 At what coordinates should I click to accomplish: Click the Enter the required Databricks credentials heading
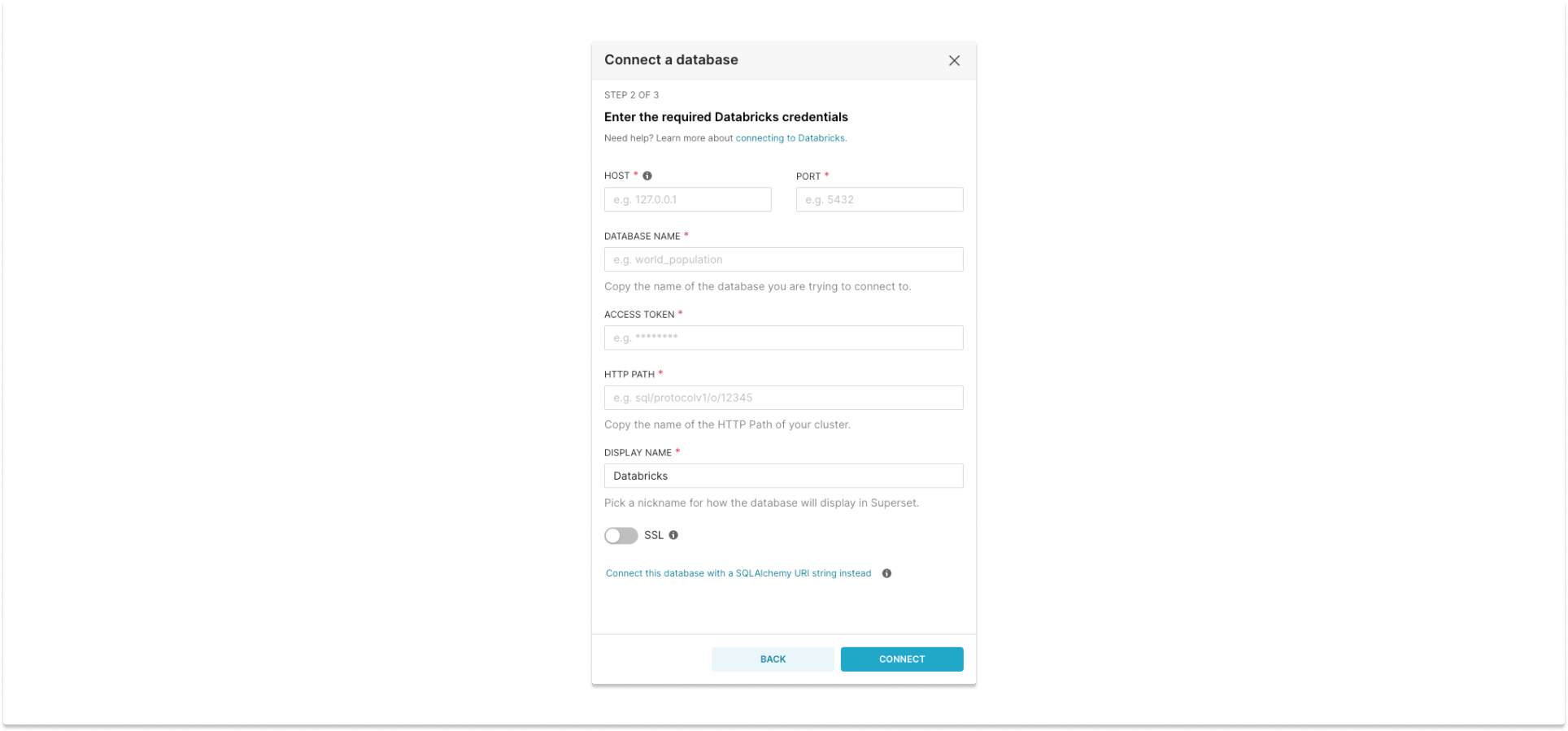[725, 116]
